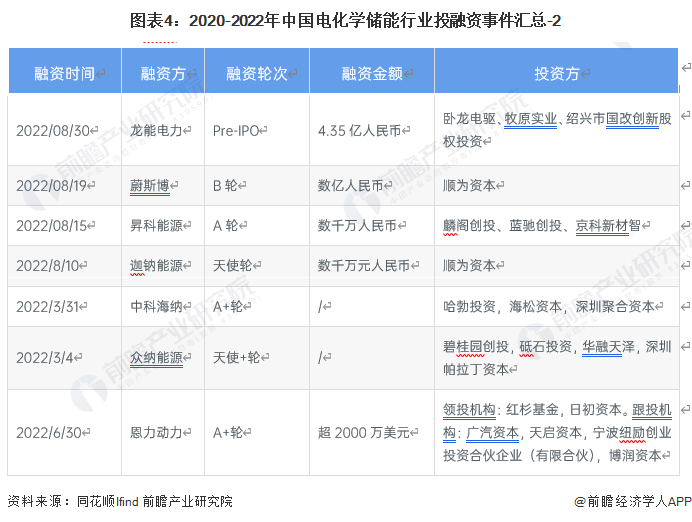
Task: Click investor text starting with 碧桂园创投
Action: (x=557, y=358)
